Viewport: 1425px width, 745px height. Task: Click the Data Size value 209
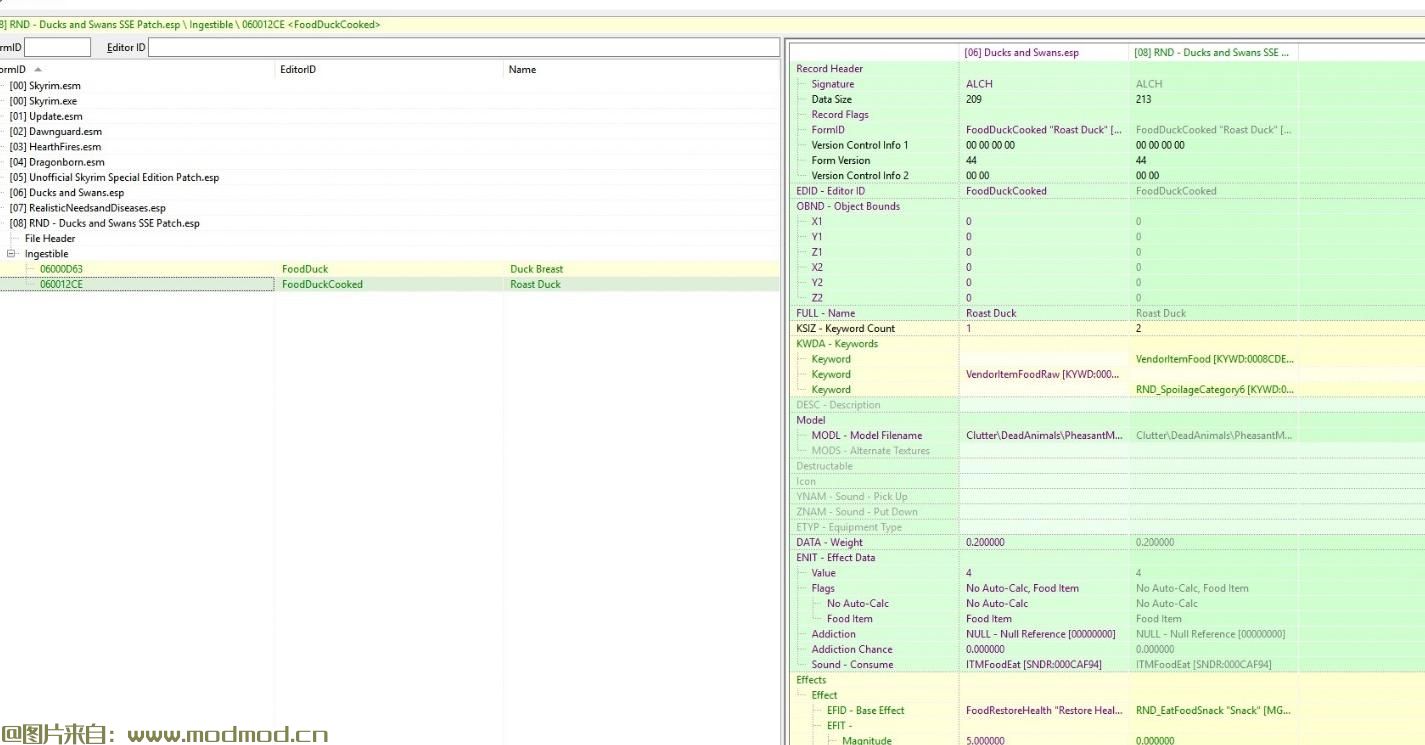pos(974,99)
